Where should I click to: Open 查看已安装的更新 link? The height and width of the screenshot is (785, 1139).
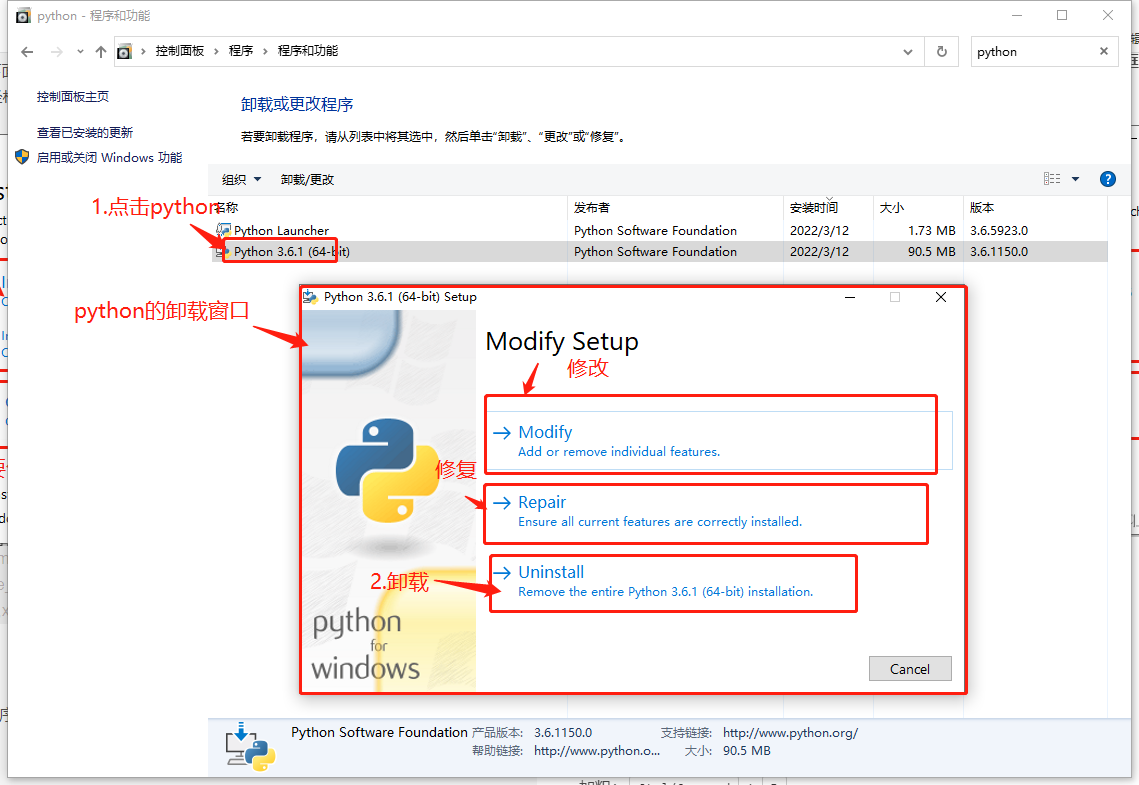(x=85, y=132)
